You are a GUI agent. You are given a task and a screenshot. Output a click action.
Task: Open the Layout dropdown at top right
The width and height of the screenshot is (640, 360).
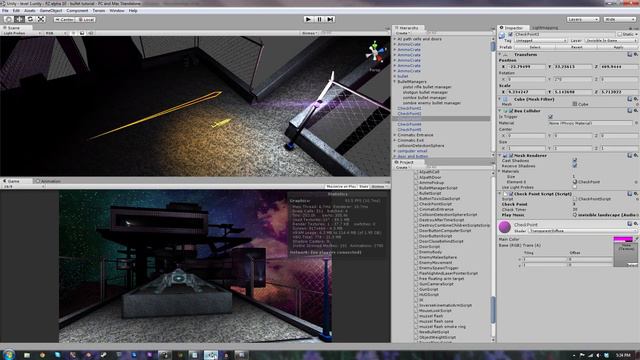[619, 19]
